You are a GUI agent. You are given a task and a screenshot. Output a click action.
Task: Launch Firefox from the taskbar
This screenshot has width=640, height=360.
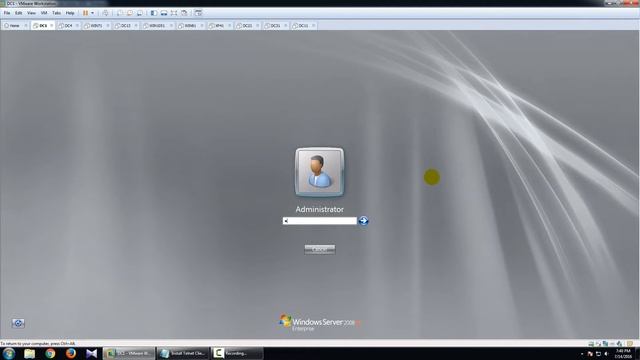(71, 353)
